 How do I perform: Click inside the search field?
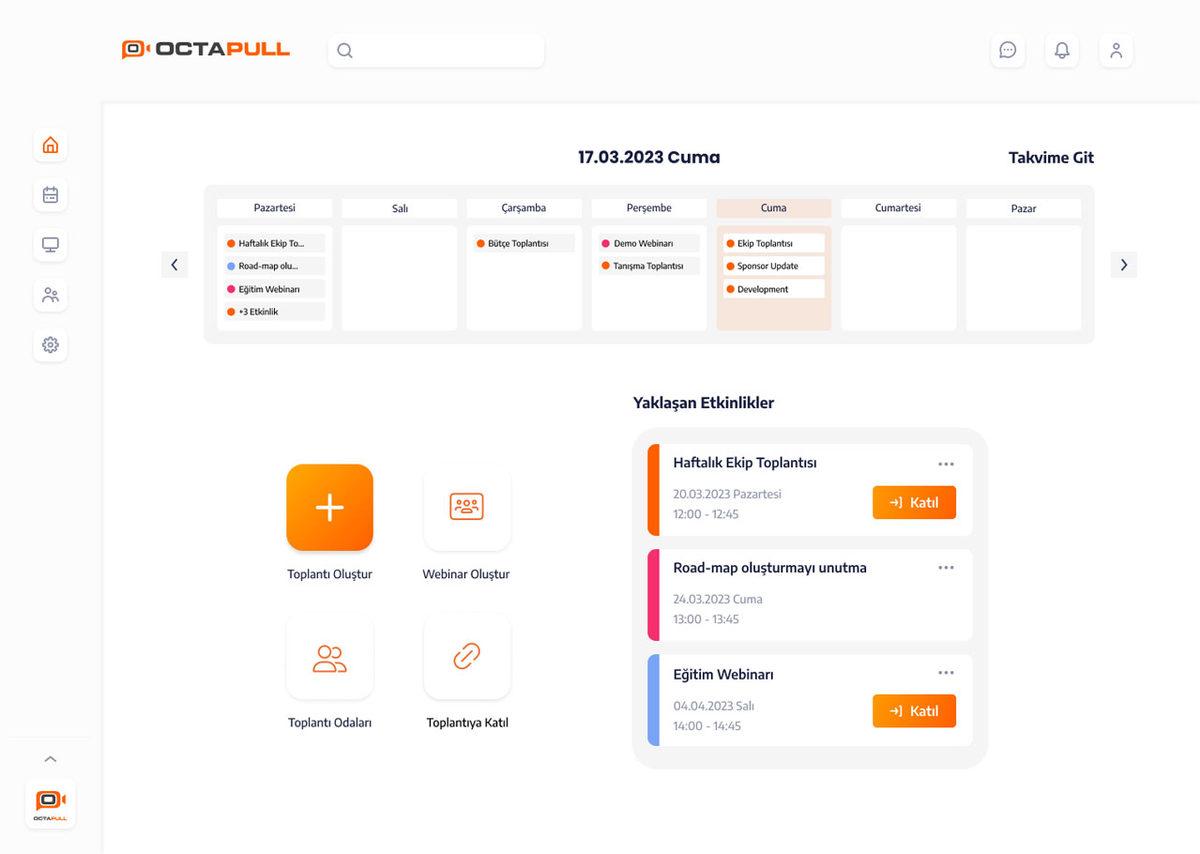coord(435,50)
